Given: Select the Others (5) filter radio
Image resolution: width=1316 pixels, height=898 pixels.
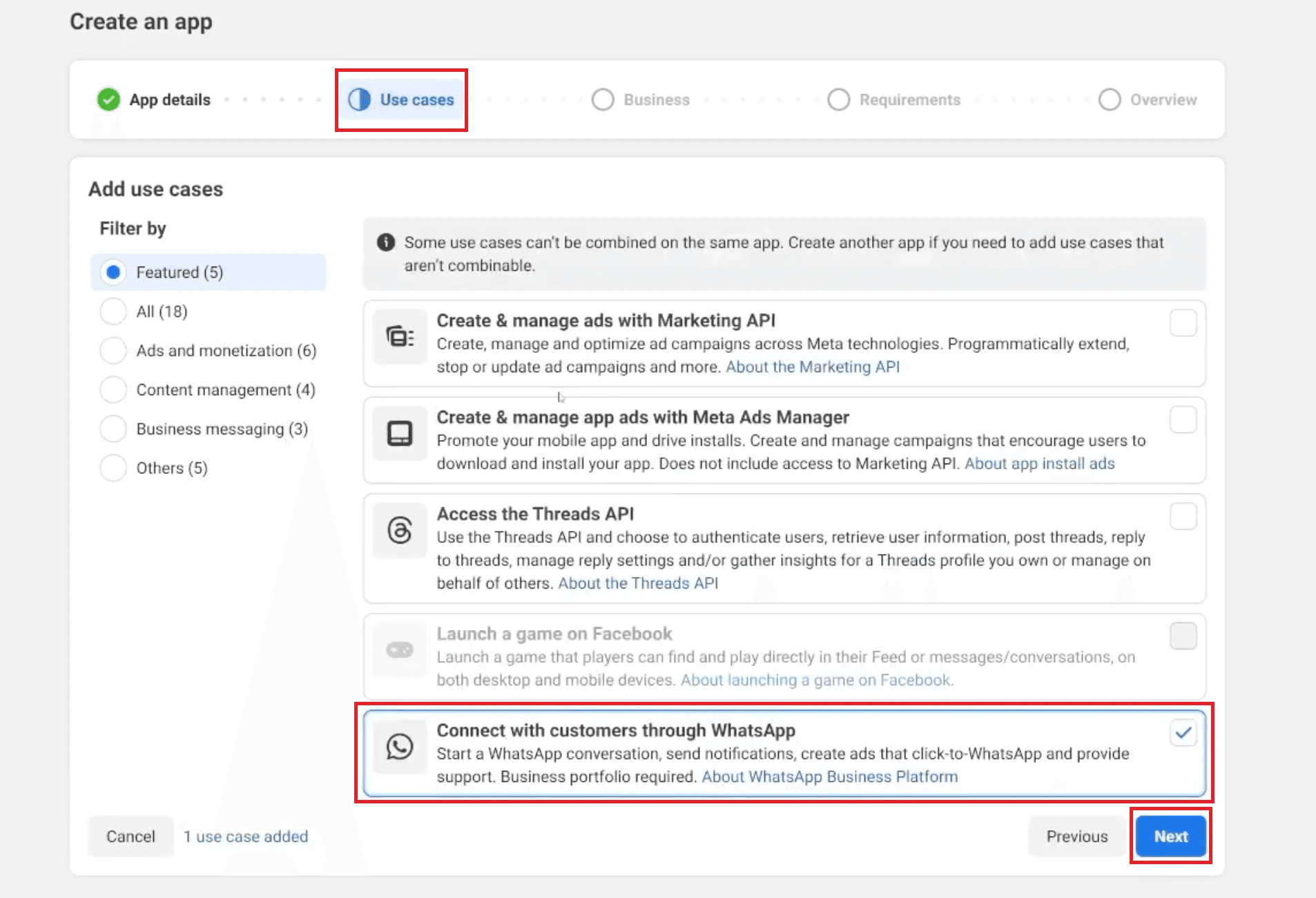Looking at the screenshot, I should click(113, 468).
